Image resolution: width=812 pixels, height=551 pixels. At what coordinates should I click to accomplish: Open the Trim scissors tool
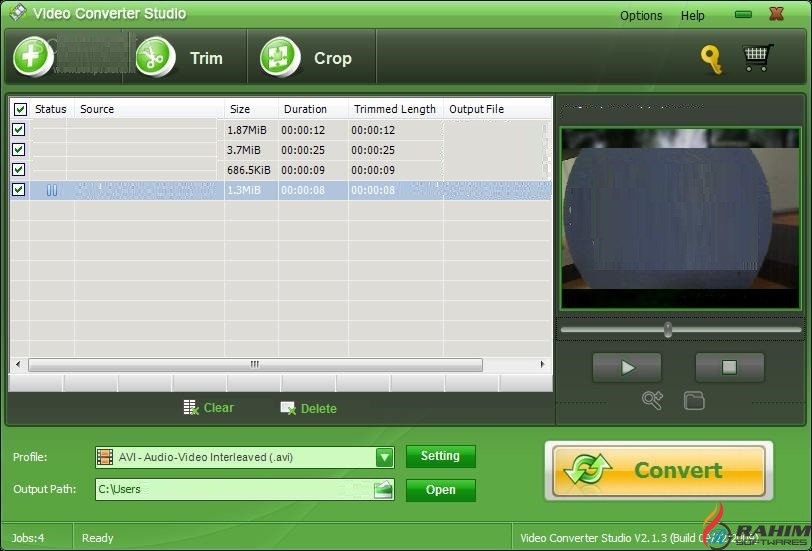pyautogui.click(x=155, y=57)
